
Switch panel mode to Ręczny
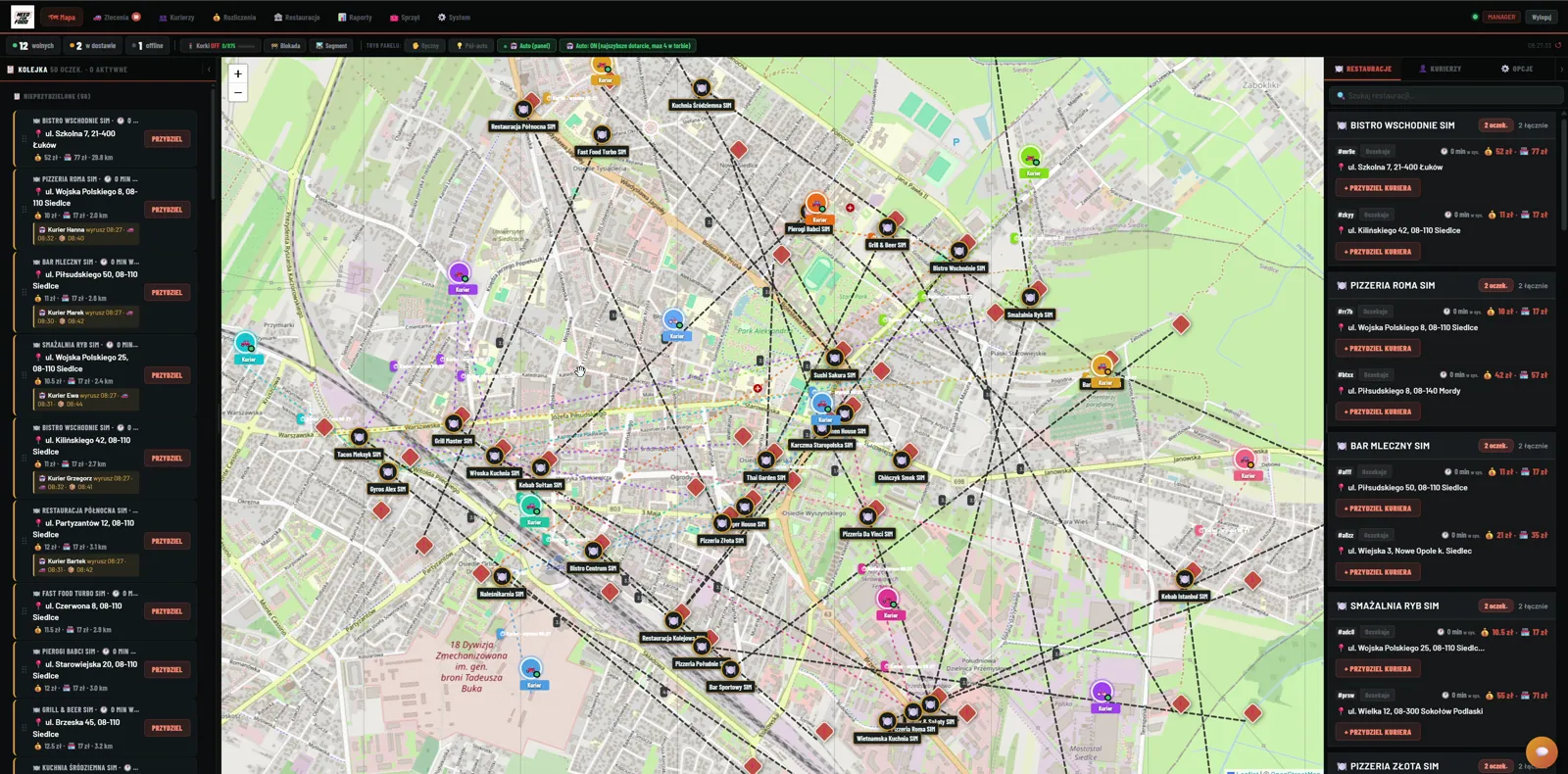[x=425, y=46]
